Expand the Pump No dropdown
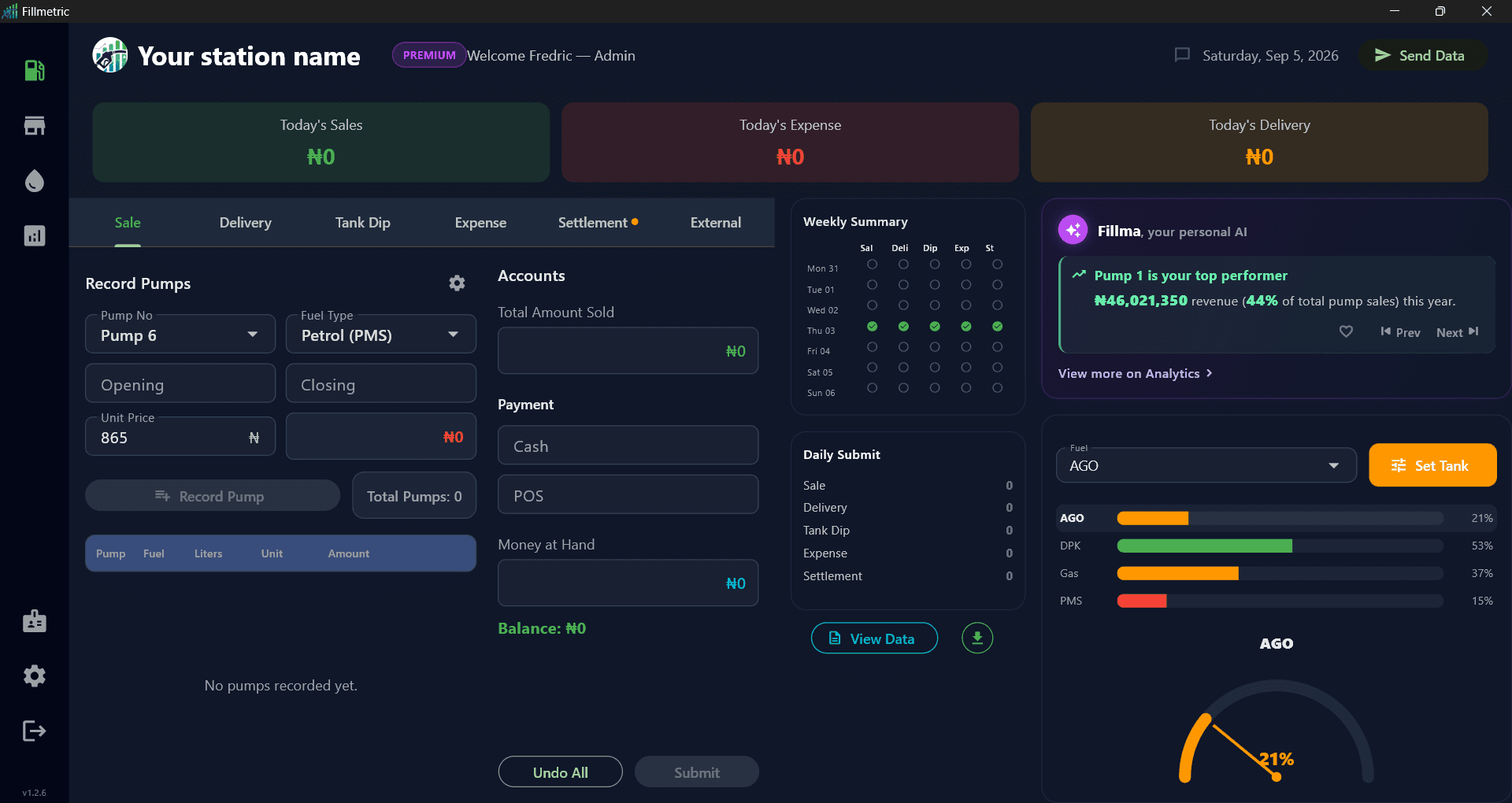 point(180,335)
